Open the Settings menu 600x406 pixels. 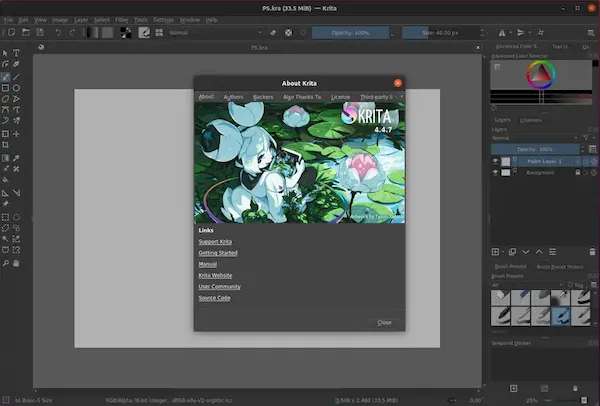click(163, 20)
